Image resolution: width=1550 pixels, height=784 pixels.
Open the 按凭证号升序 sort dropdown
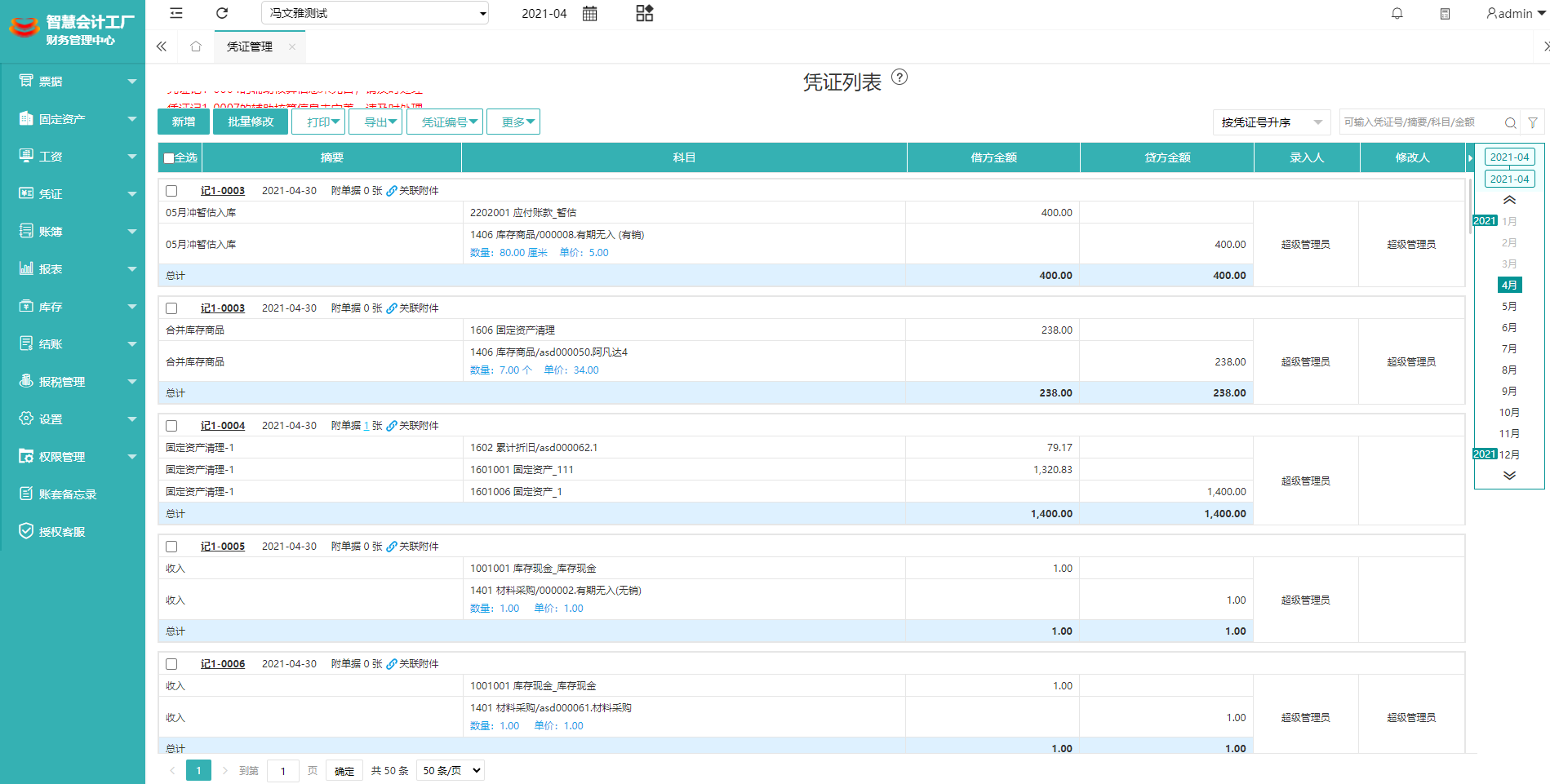pyautogui.click(x=1272, y=122)
